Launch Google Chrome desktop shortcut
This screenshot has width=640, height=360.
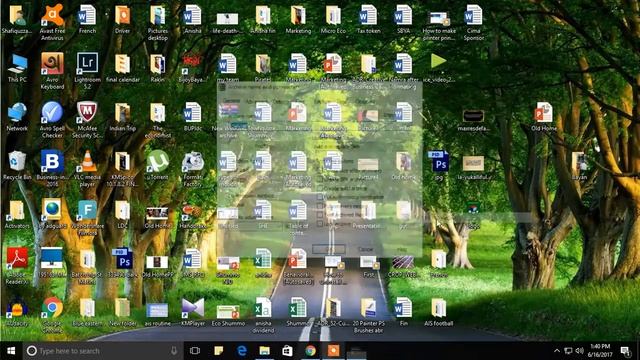point(52,315)
